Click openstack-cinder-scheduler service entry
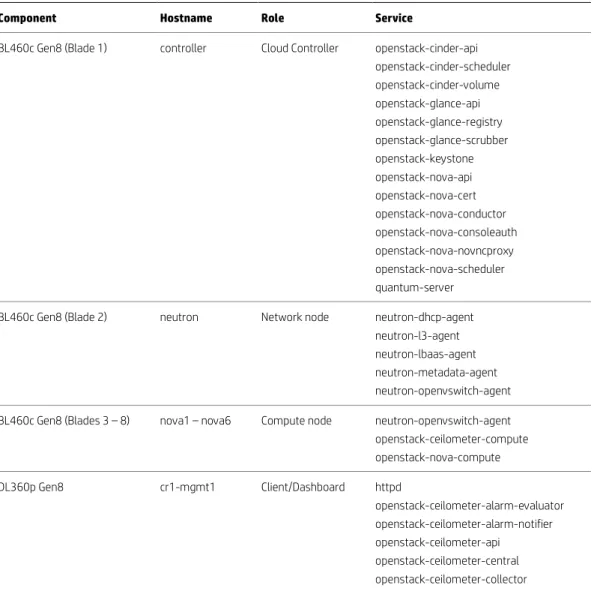This screenshot has height=591, width=594. pyautogui.click(x=442, y=67)
